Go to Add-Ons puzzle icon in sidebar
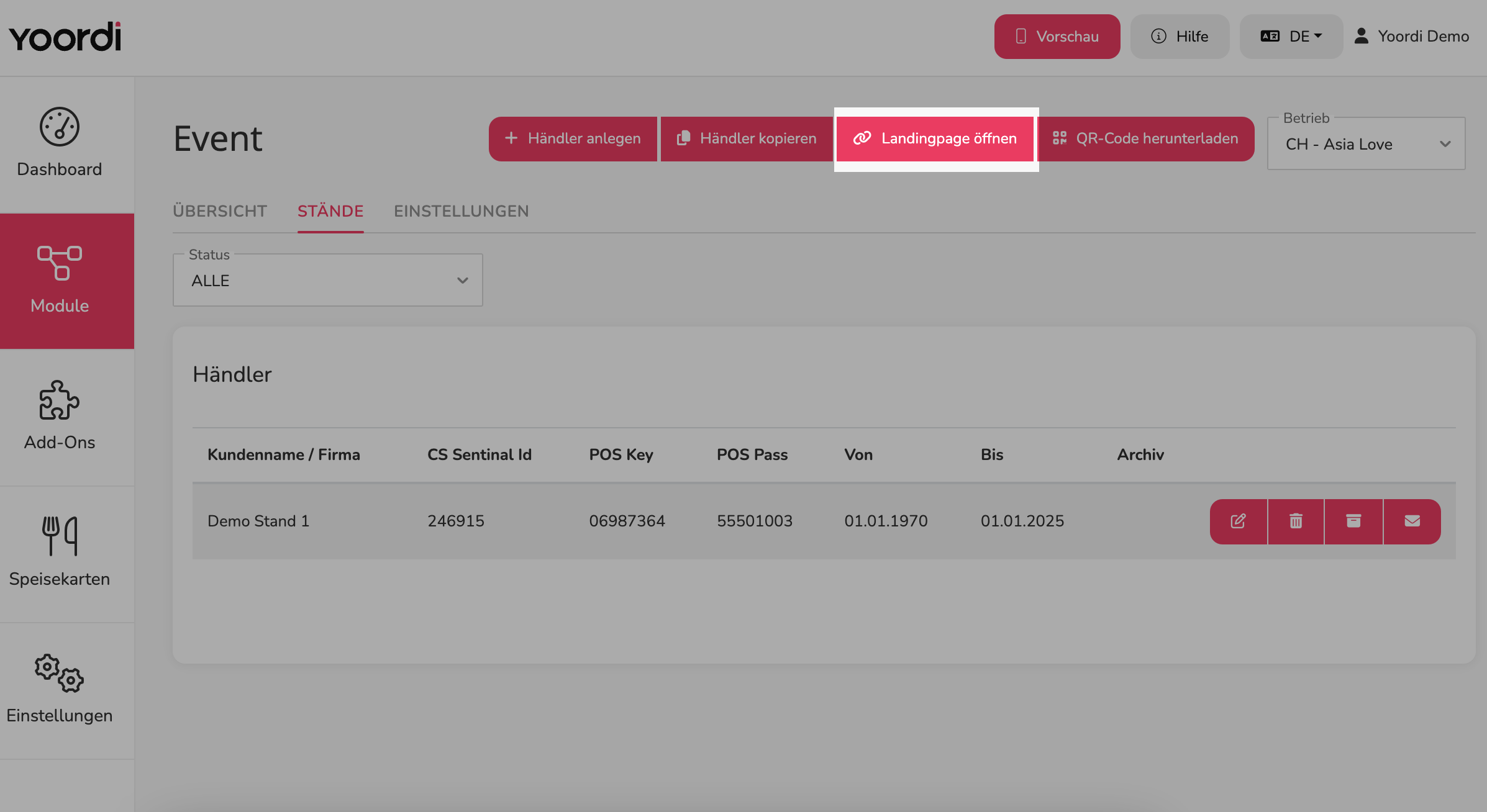This screenshot has height=812, width=1487. point(60,416)
